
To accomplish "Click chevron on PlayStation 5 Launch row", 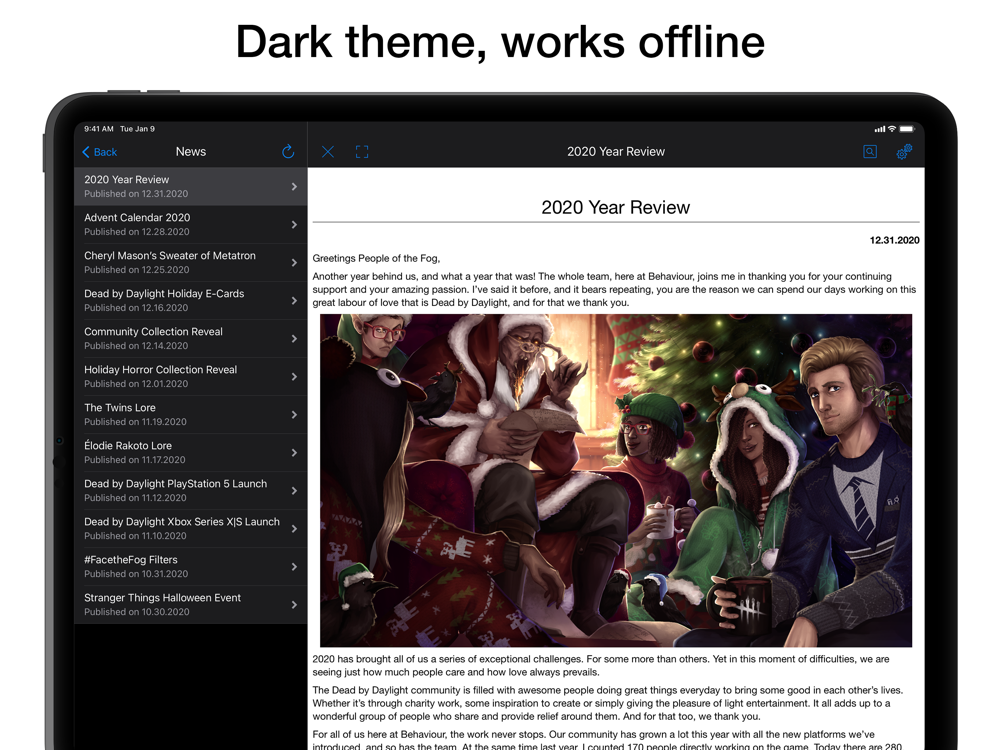I will click(294, 490).
